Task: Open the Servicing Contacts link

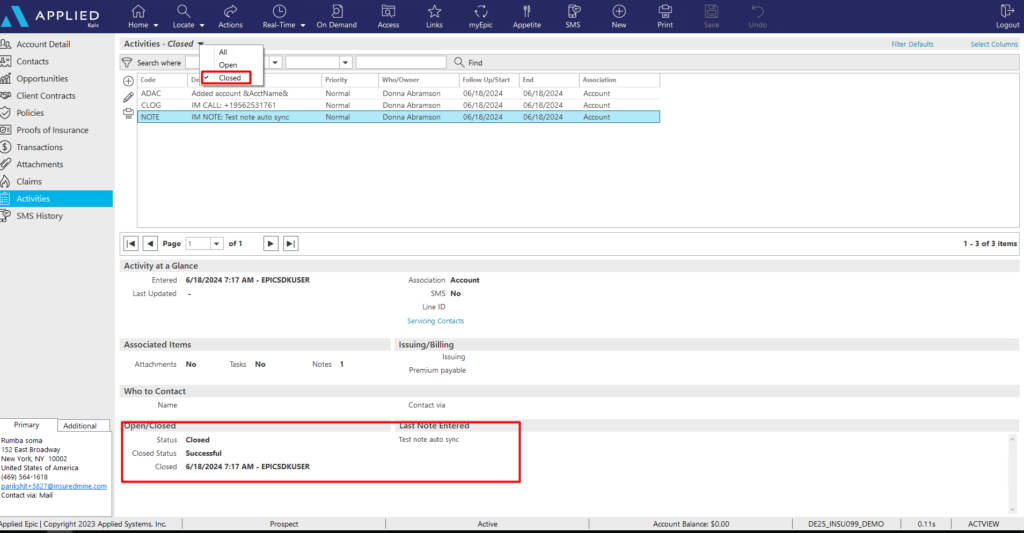Action: coord(436,321)
